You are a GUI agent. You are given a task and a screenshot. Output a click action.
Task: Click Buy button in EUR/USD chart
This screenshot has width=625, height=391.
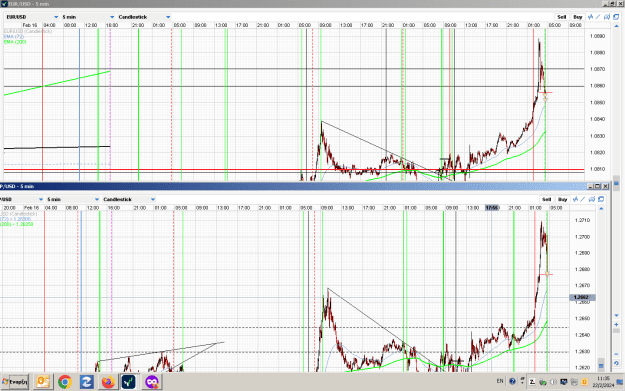[x=578, y=17]
